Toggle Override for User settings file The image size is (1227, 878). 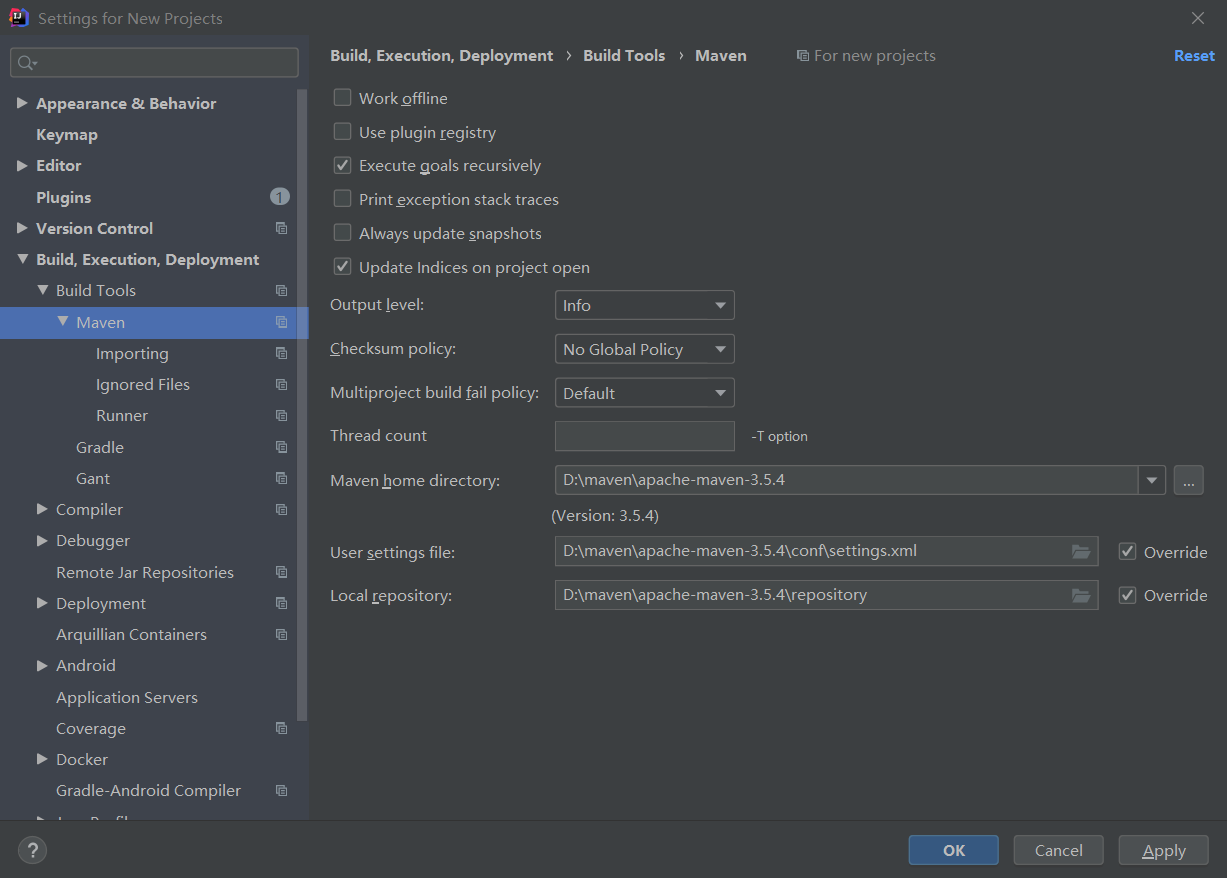coord(1127,552)
